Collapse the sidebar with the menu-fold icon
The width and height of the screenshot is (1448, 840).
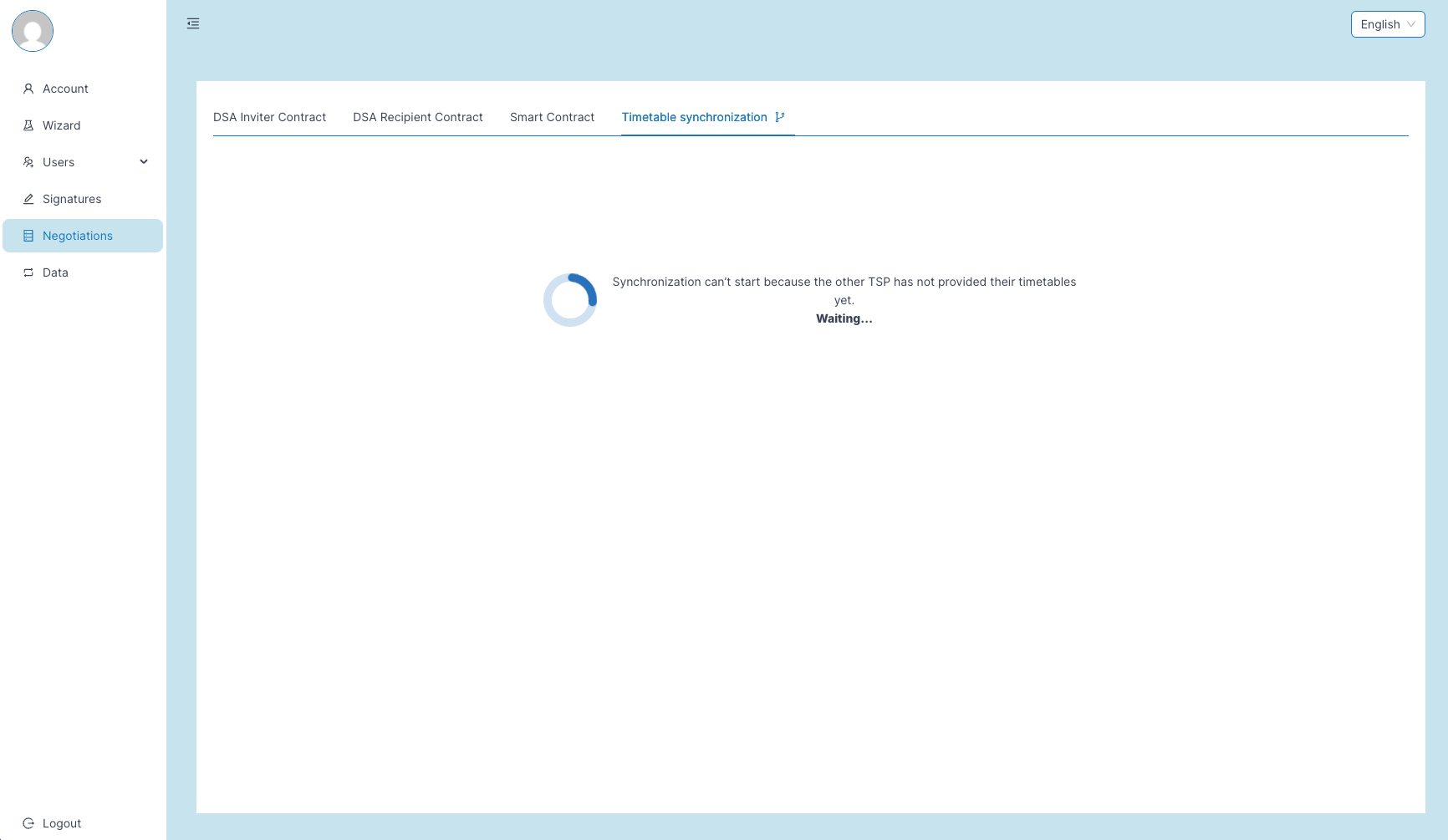pos(193,23)
